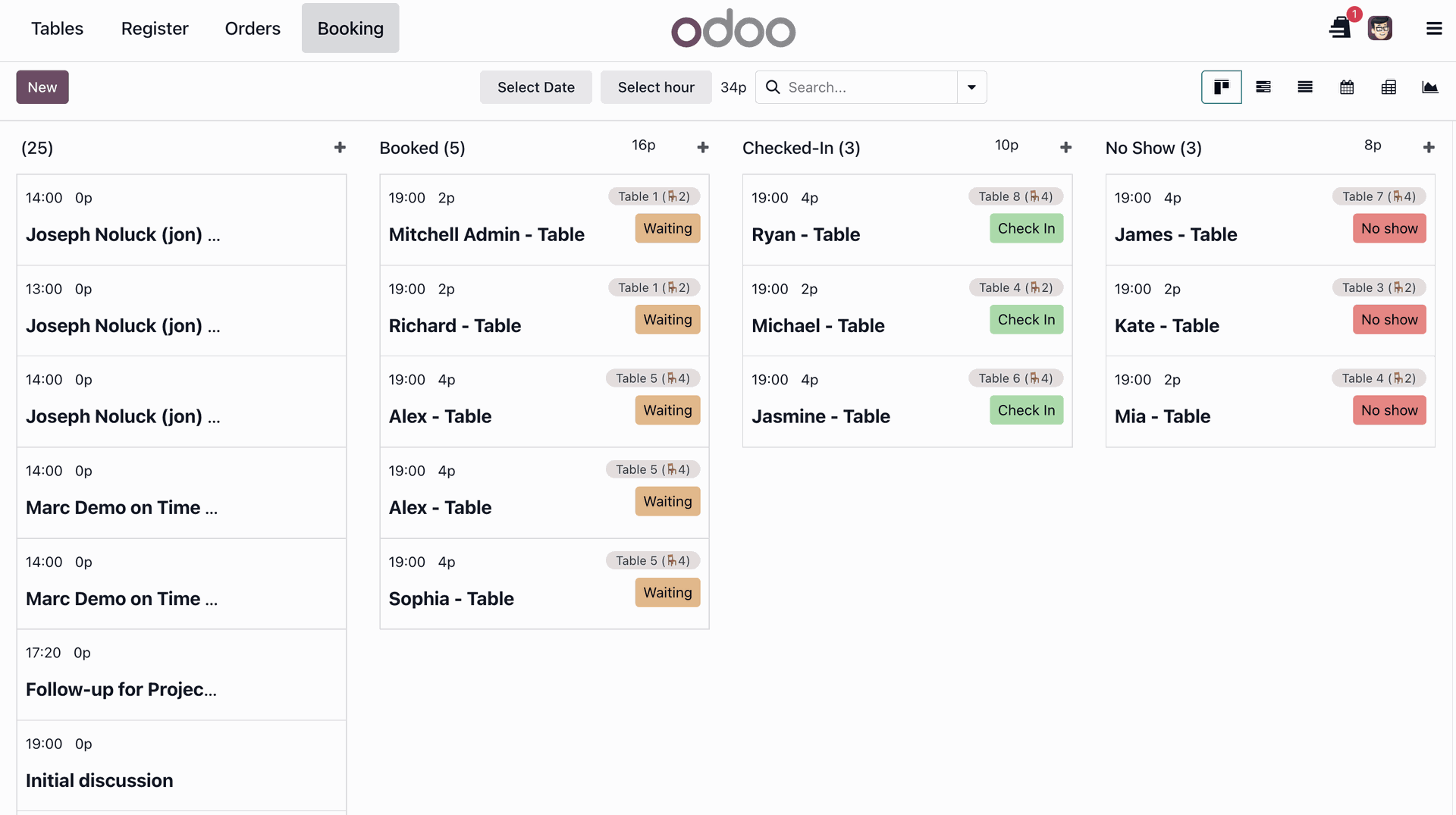Image resolution: width=1456 pixels, height=815 pixels.
Task: Switch to the Calendar view
Action: tap(1346, 87)
